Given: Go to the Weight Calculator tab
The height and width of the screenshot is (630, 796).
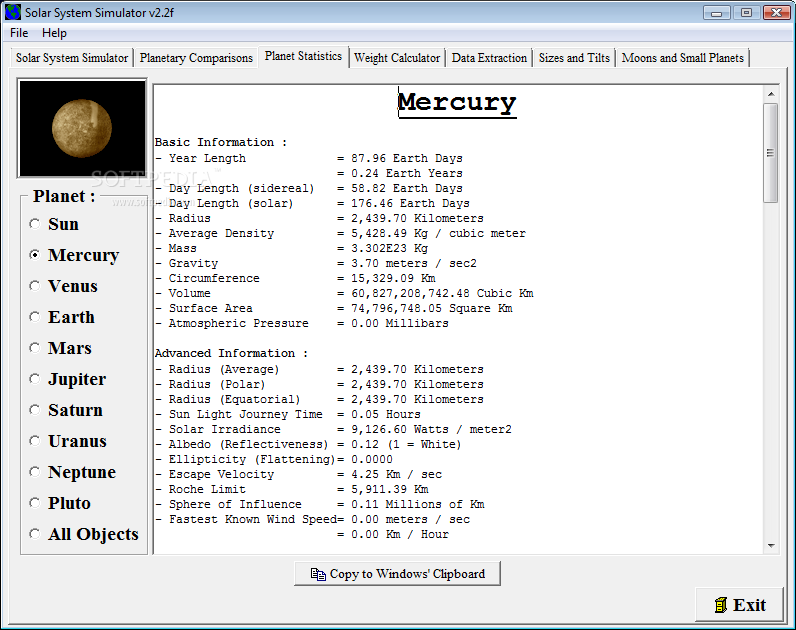Looking at the screenshot, I should pyautogui.click(x=397, y=58).
